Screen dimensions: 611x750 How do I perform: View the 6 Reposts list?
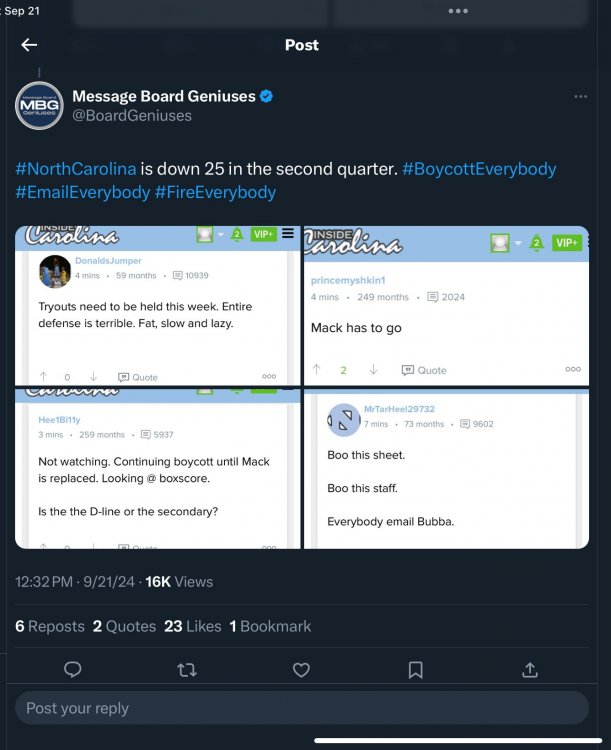coord(50,626)
